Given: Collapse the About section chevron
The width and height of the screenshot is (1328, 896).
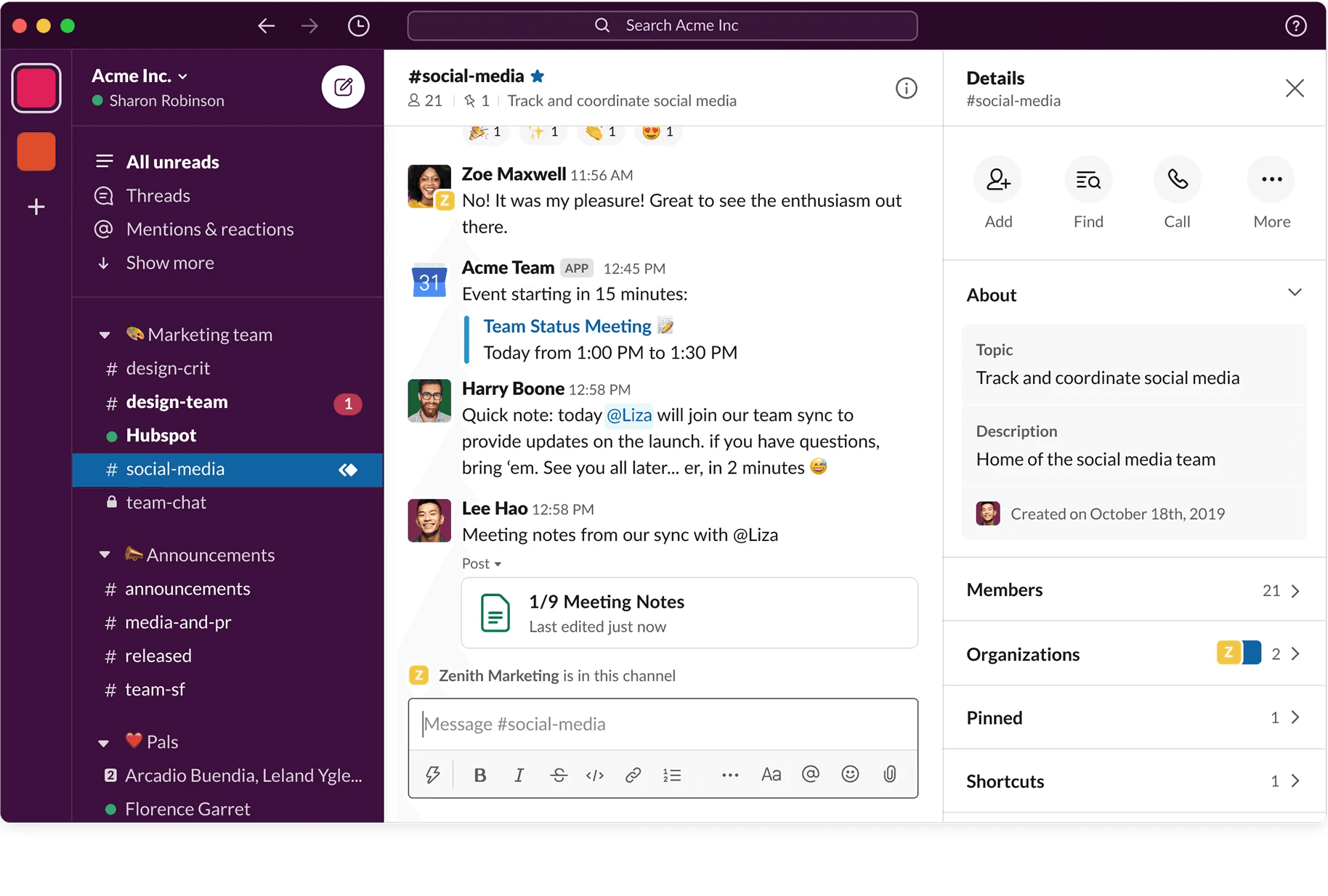Looking at the screenshot, I should [1295, 293].
